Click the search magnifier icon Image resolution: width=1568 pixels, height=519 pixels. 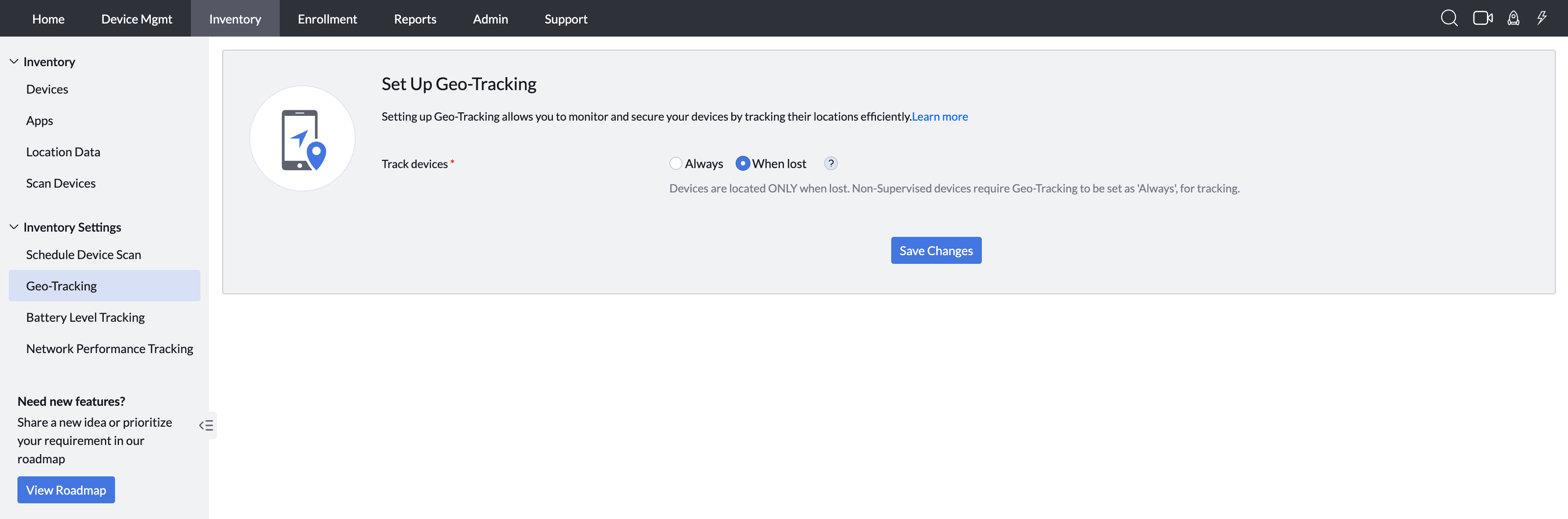coord(1449,18)
